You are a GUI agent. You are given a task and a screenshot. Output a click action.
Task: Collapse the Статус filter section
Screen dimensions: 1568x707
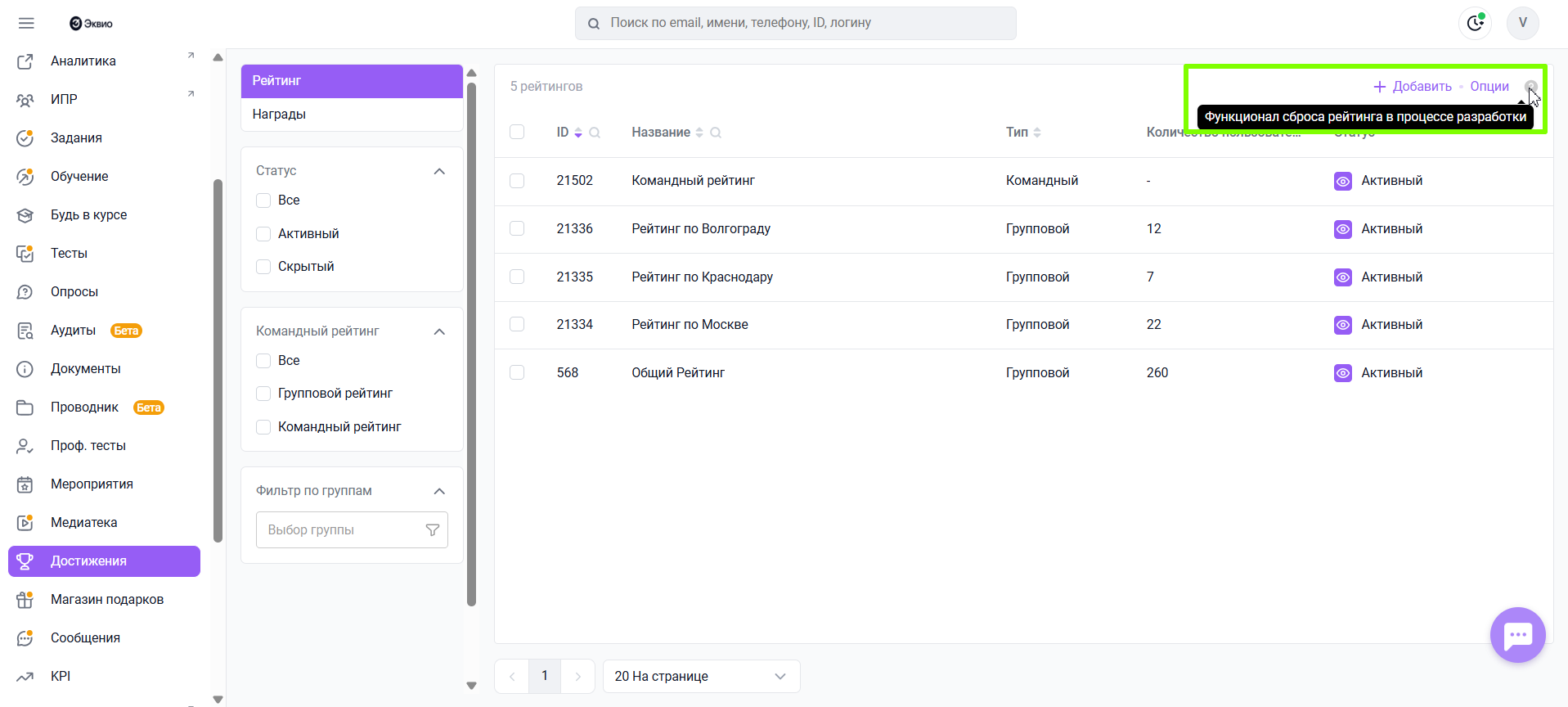pos(439,171)
